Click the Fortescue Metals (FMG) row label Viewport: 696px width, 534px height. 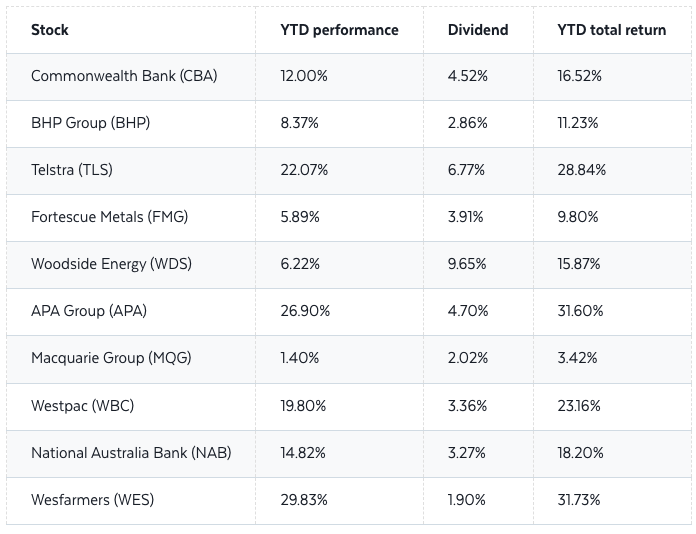pos(109,217)
